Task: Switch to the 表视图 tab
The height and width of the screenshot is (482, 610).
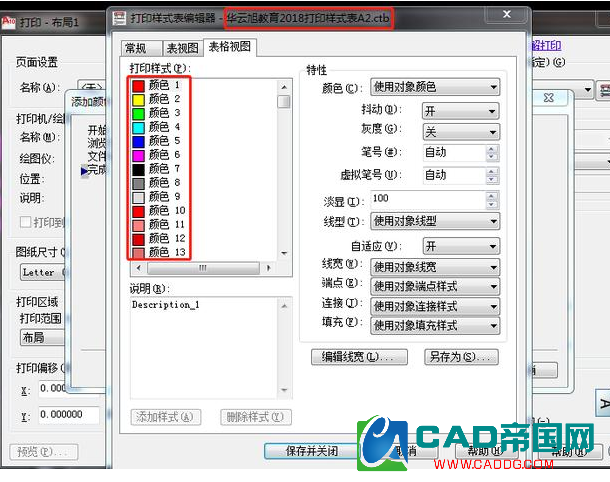Action: click(x=182, y=48)
